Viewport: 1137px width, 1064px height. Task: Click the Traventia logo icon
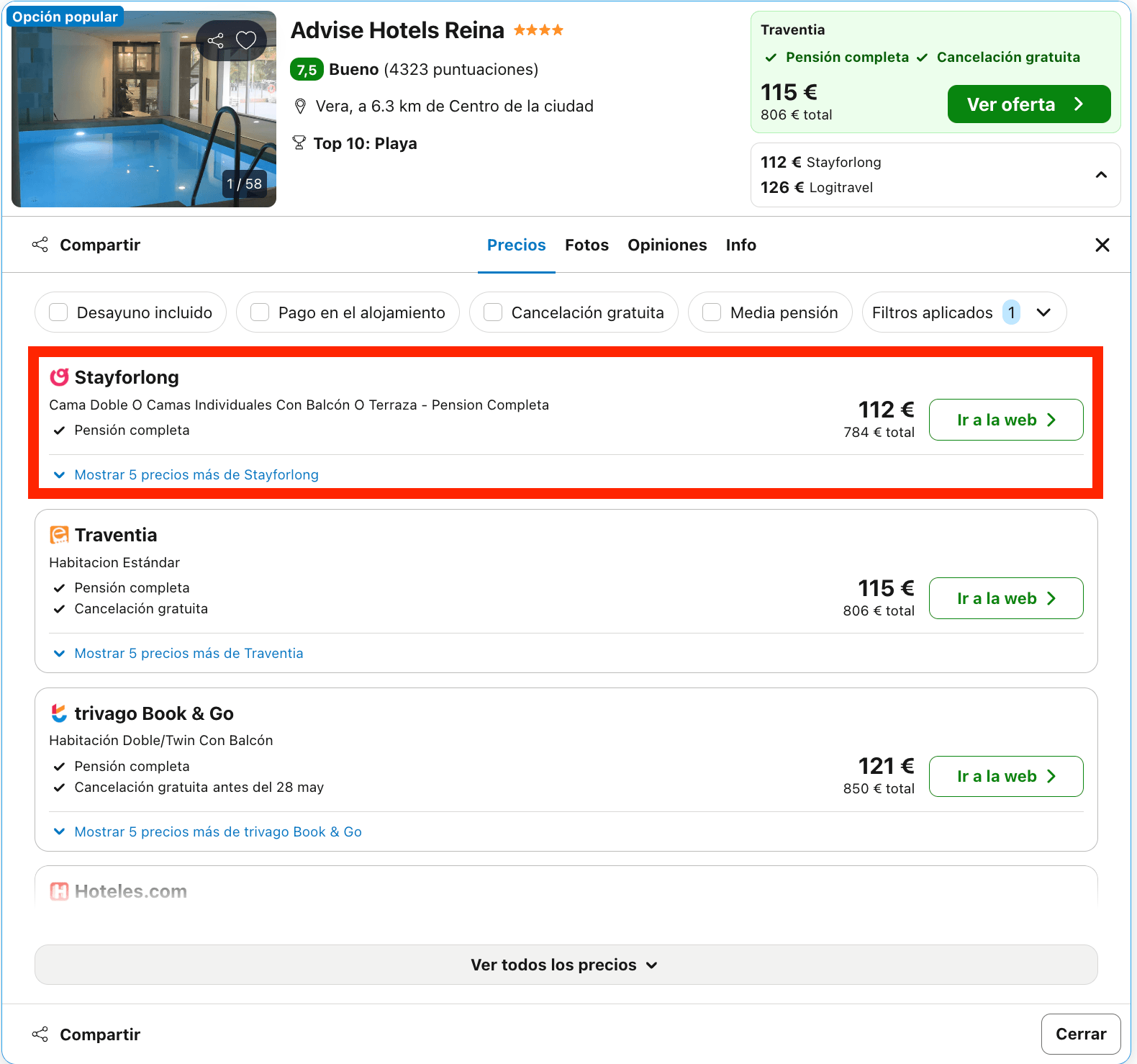tap(59, 535)
